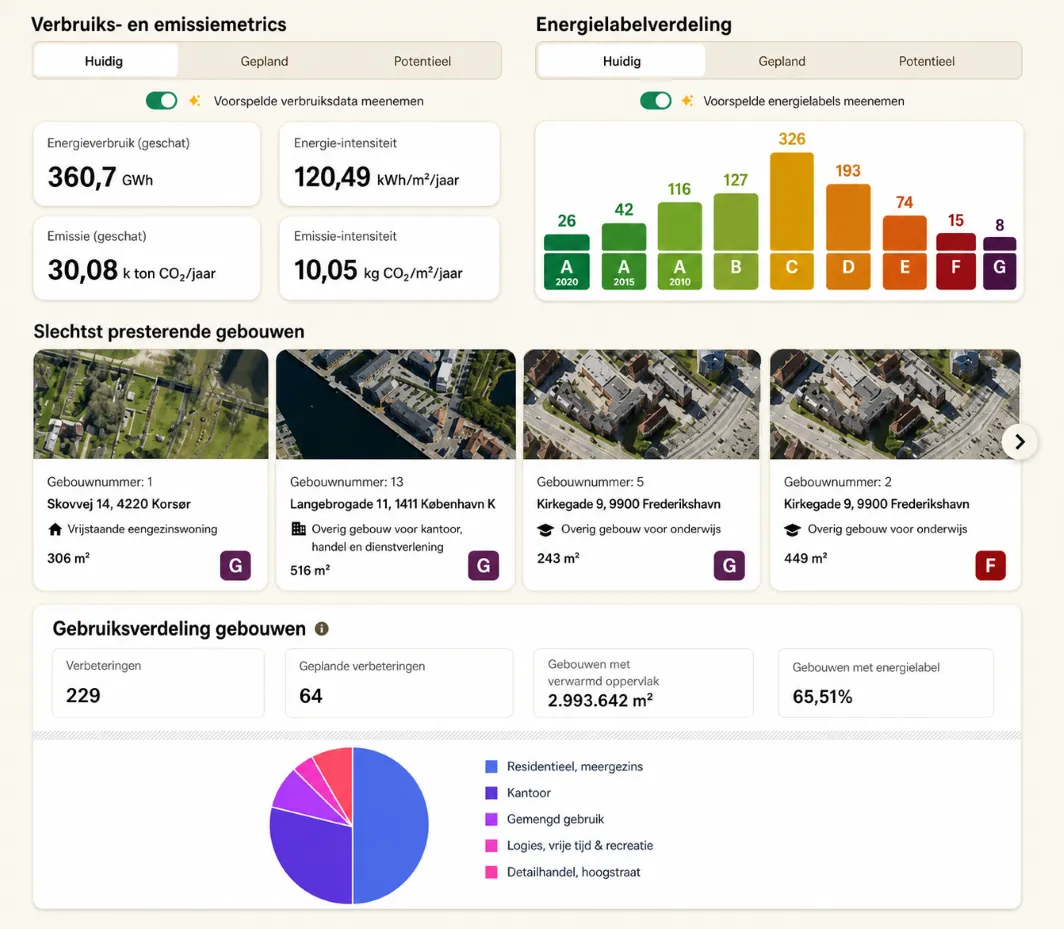
Task: Open the Emissie-intensiteit metric card
Action: [390, 258]
